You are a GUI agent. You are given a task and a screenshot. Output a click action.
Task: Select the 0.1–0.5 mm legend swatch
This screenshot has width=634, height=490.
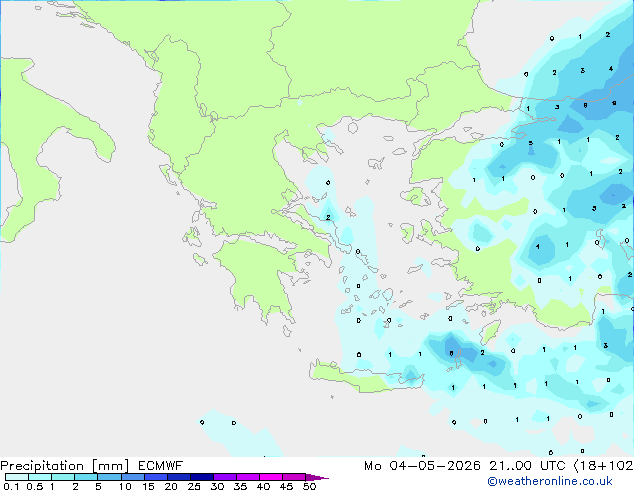point(17,477)
